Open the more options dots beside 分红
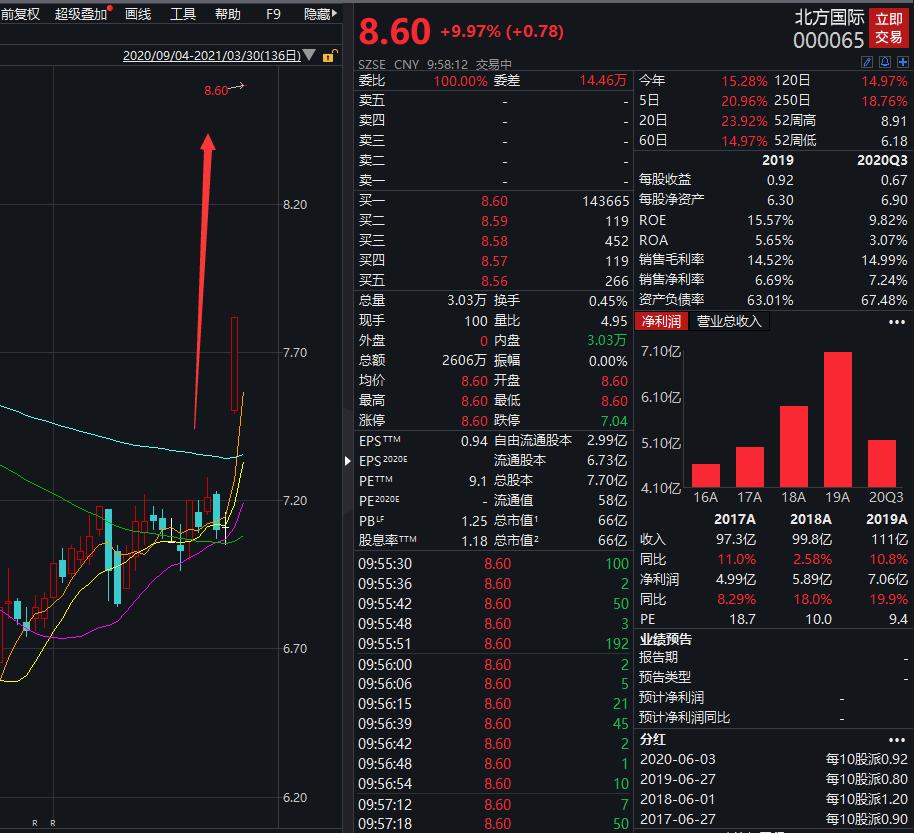The image size is (914, 833). click(x=897, y=740)
